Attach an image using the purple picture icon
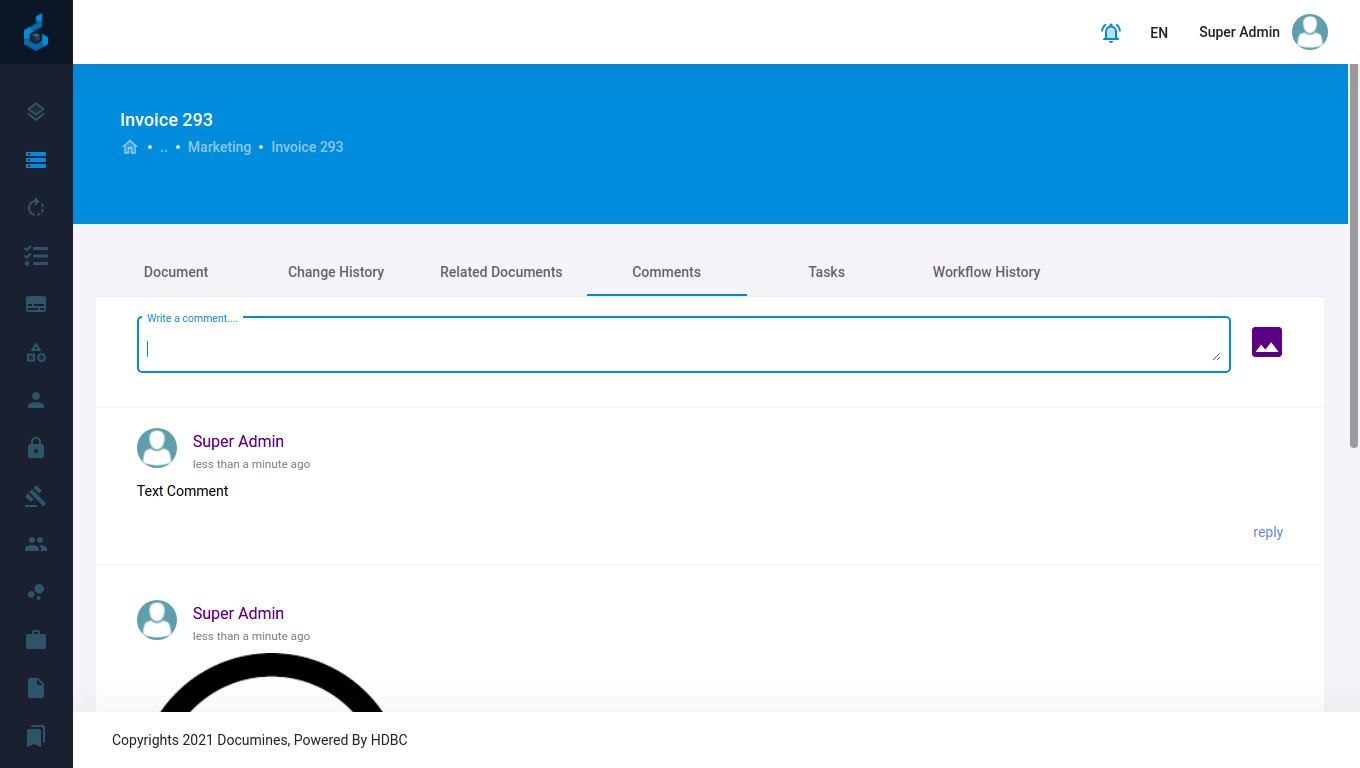This screenshot has height=768, width=1360. [1266, 342]
